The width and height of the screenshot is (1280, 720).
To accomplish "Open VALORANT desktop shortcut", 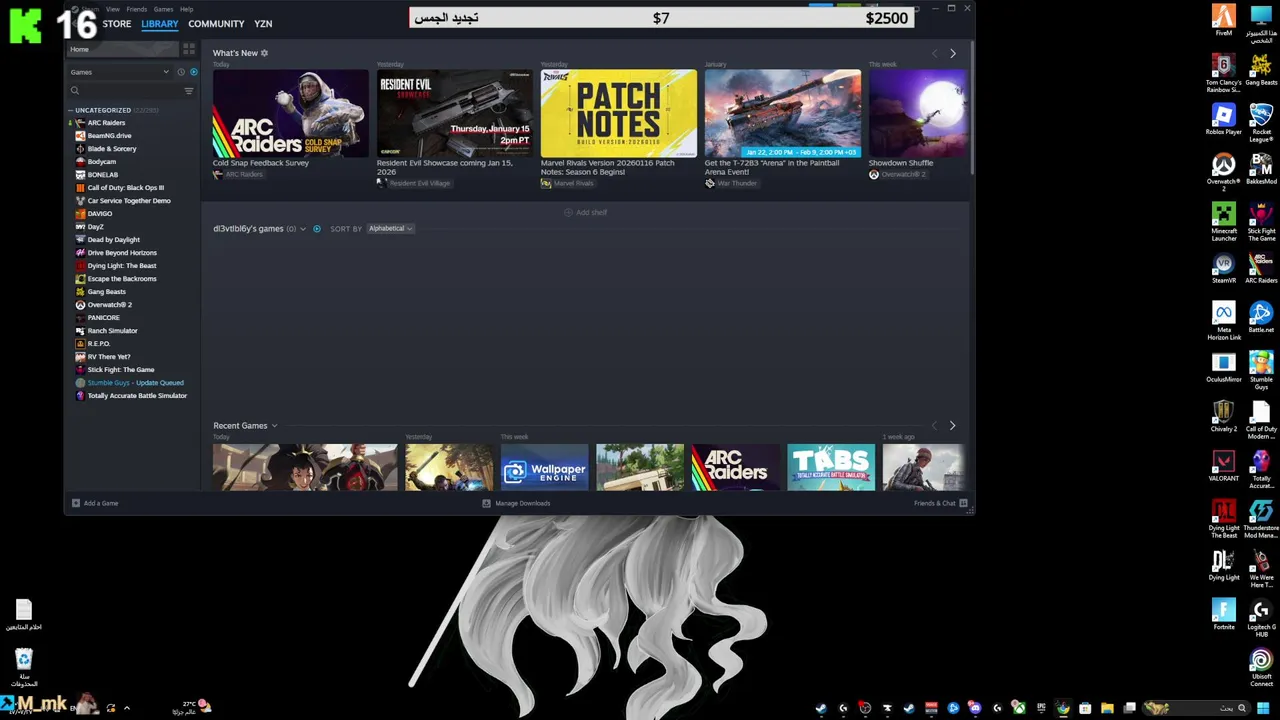I will pos(1224,465).
